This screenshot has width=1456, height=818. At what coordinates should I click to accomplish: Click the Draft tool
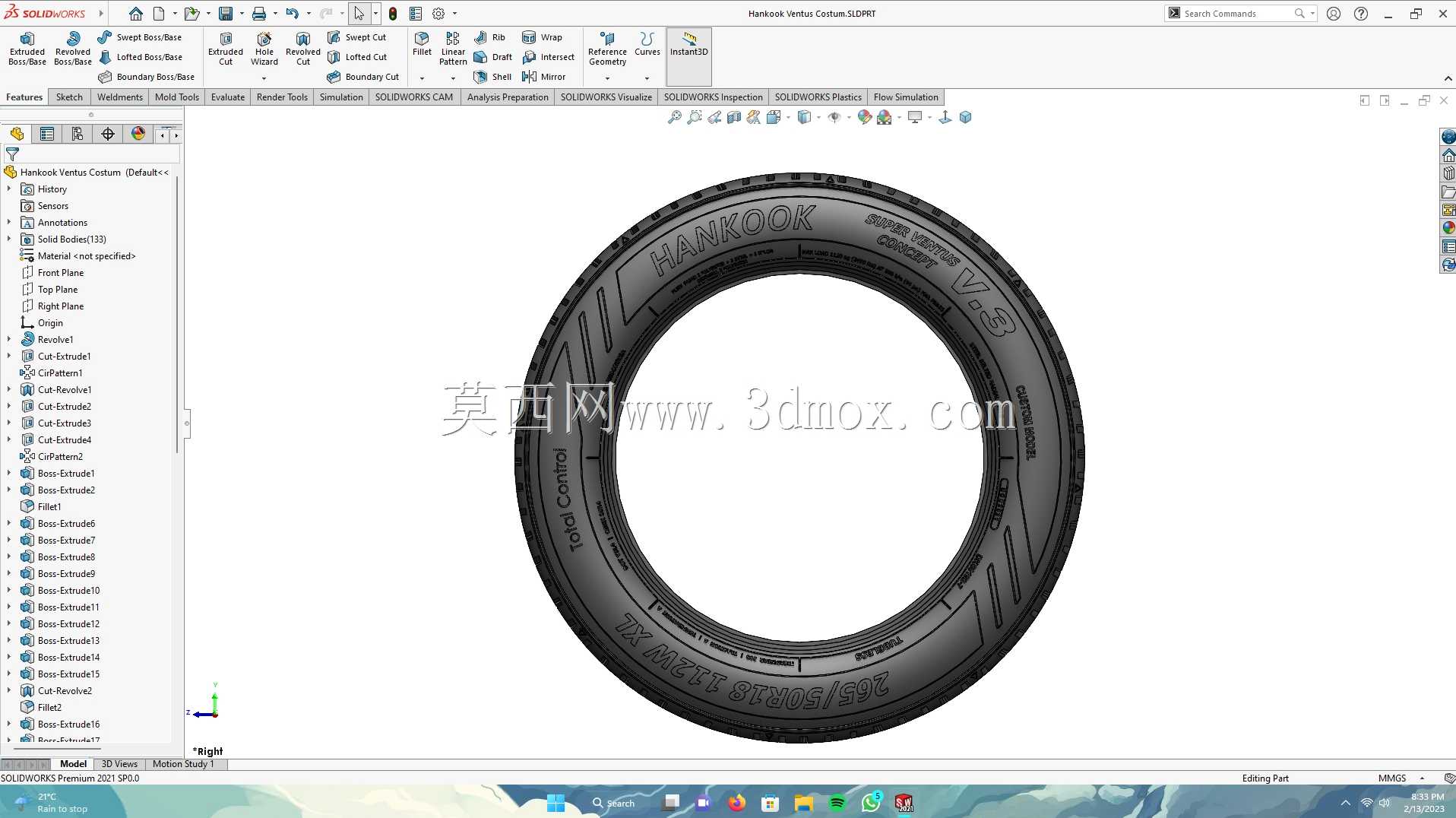493,57
